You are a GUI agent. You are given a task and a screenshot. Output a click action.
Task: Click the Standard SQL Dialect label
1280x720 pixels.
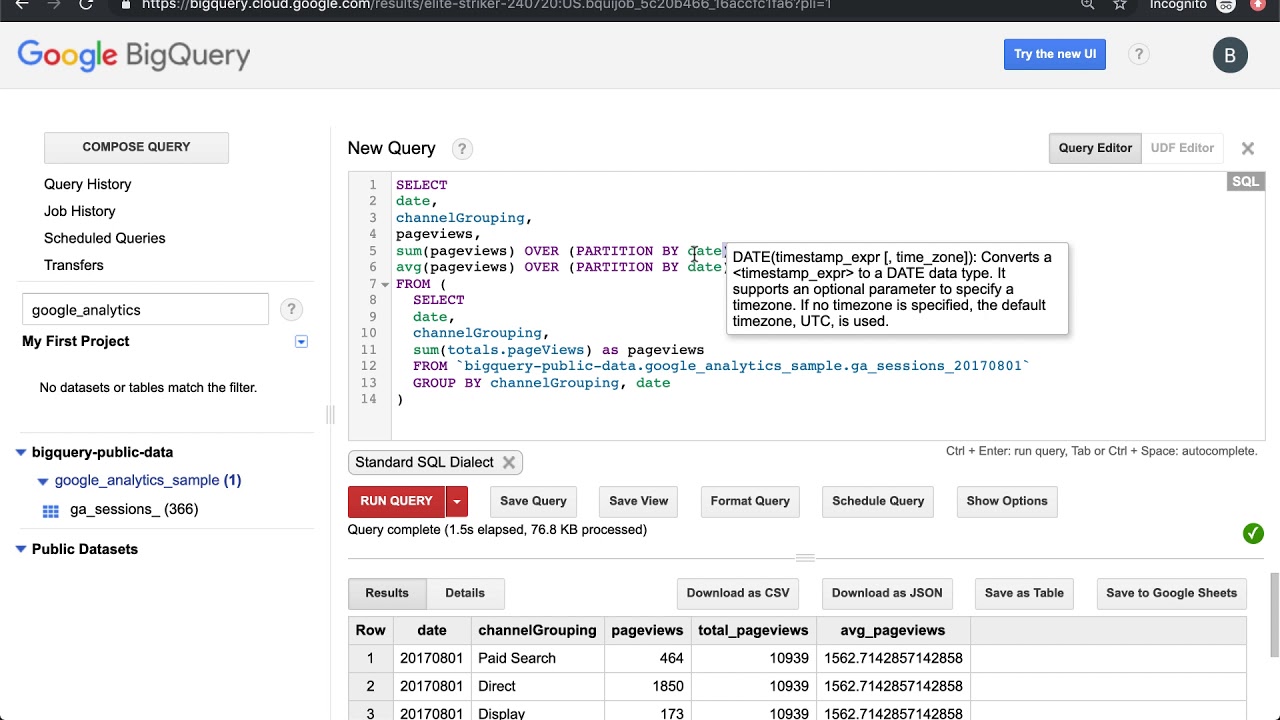pyautogui.click(x=424, y=462)
